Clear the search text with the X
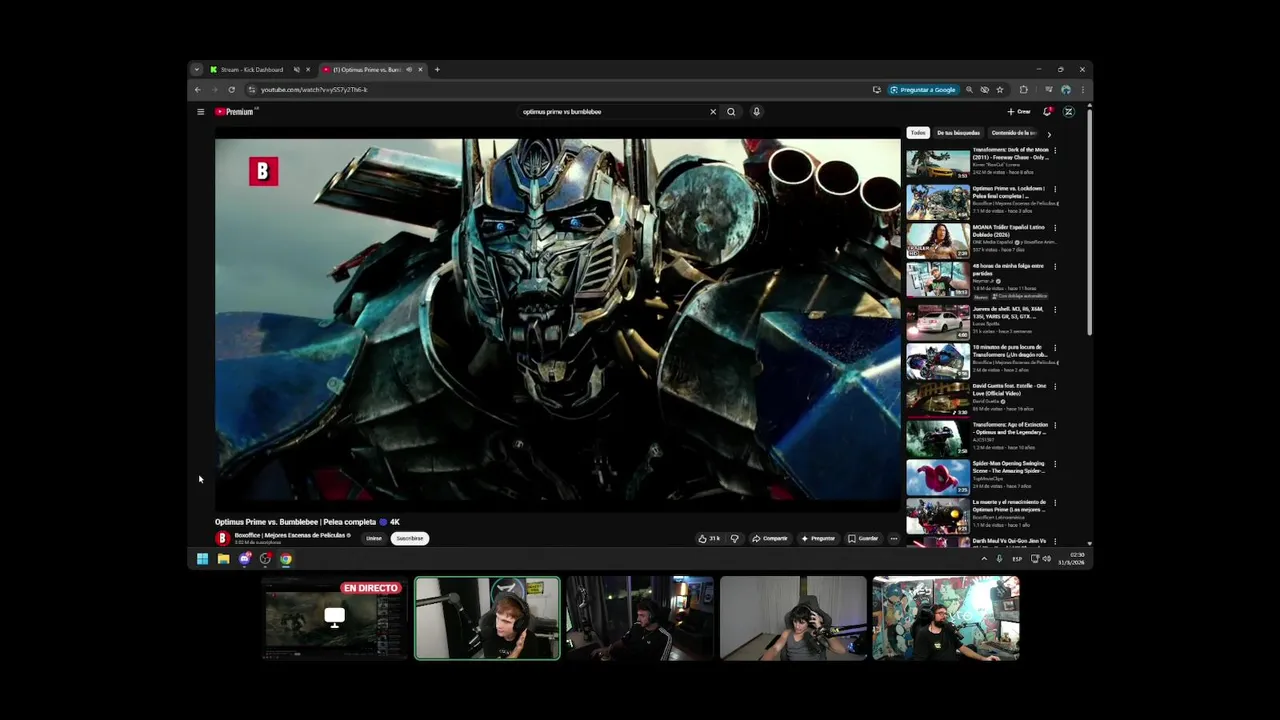This screenshot has width=1280, height=720. point(713,112)
